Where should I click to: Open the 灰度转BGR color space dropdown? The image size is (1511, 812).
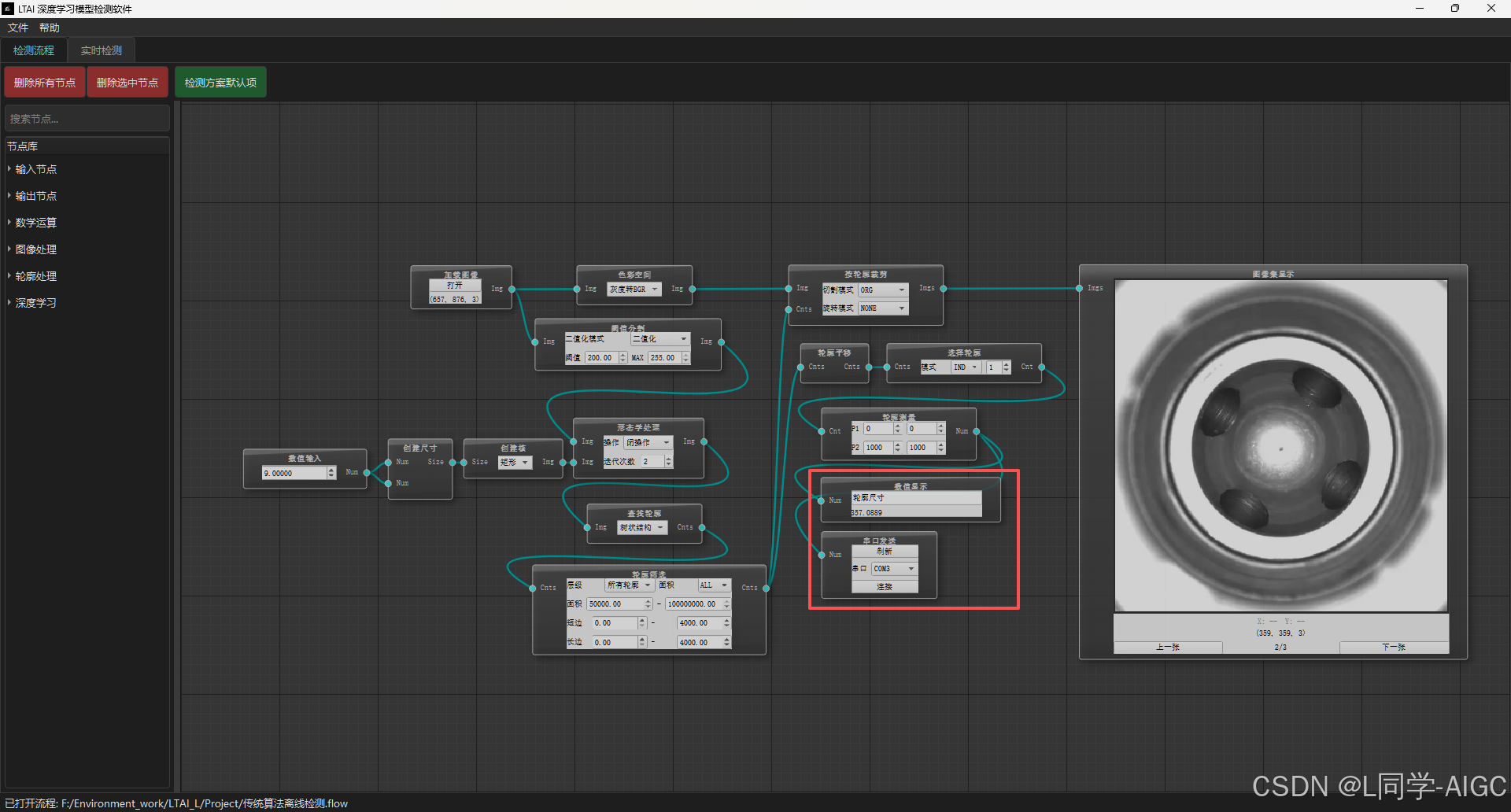point(634,290)
